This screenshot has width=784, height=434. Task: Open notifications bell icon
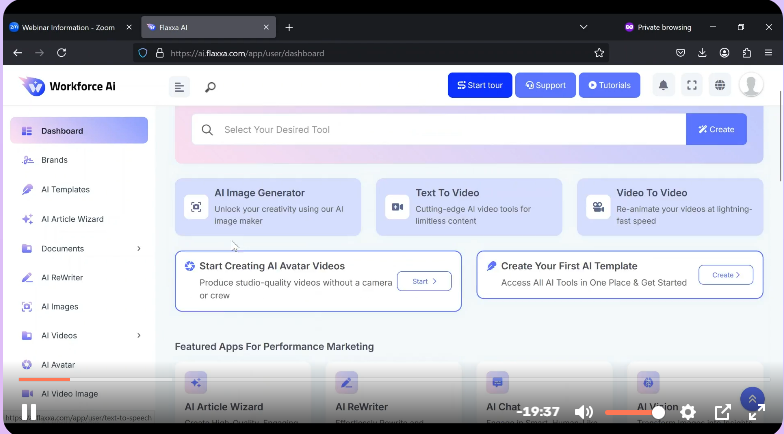[664, 85]
